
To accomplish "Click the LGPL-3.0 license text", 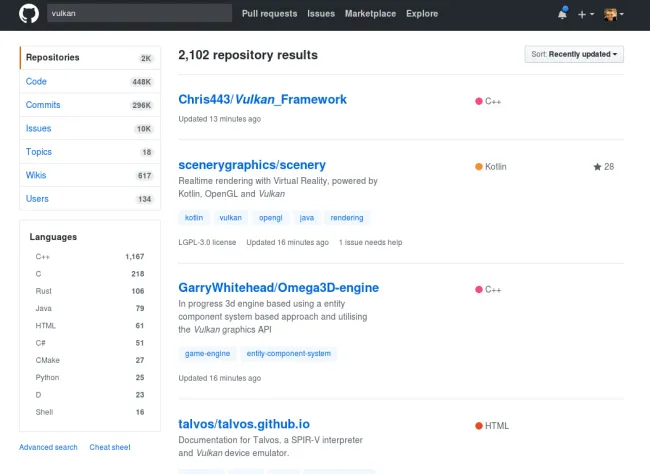I will click(x=207, y=242).
